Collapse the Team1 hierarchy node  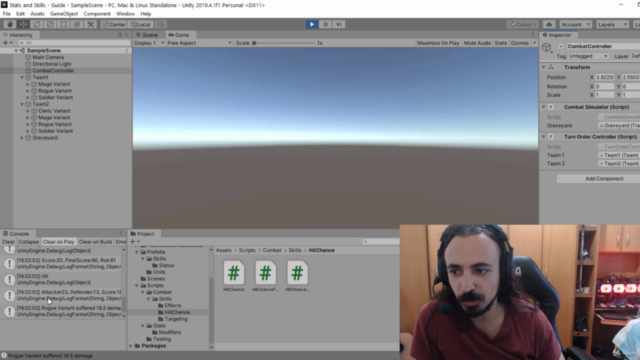(22, 77)
